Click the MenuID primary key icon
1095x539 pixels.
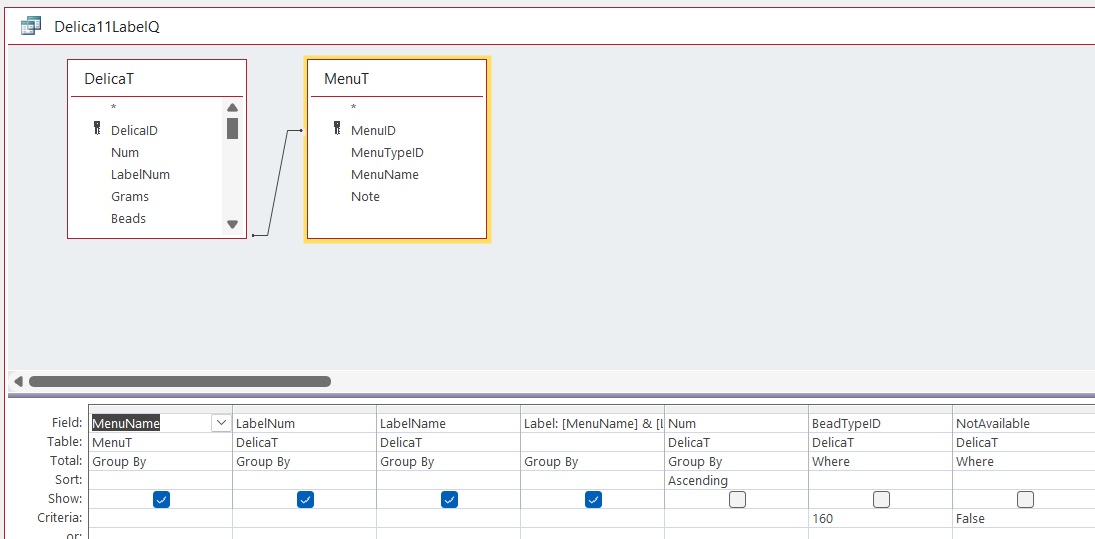click(337, 129)
